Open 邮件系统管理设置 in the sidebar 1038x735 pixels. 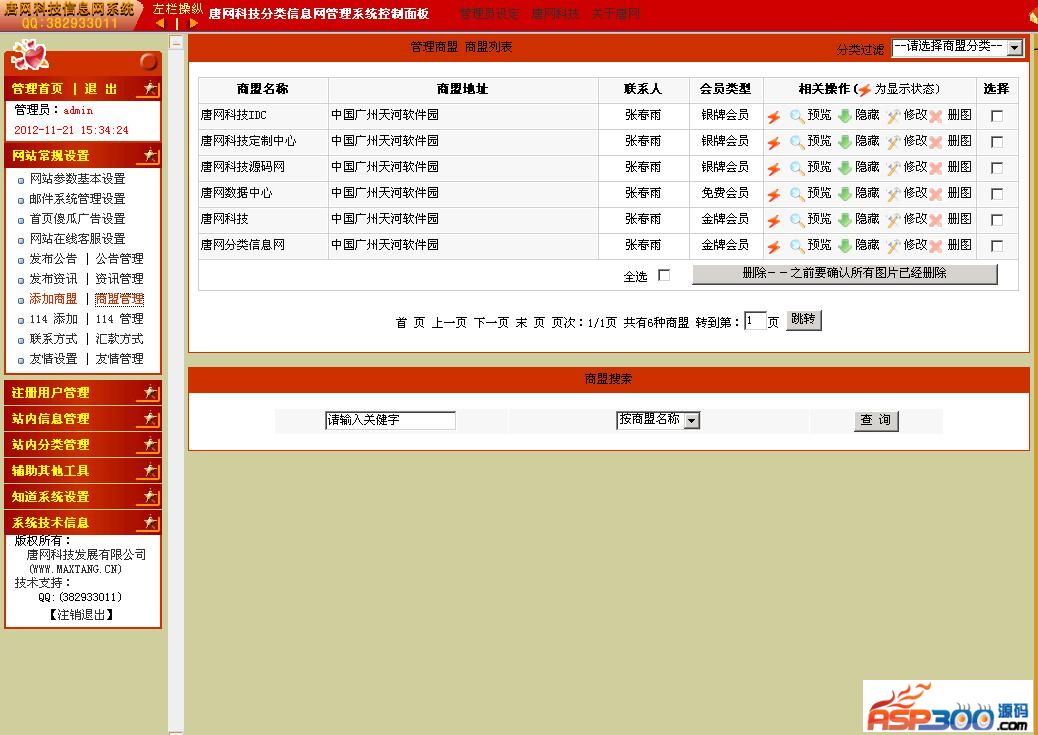click(77, 199)
